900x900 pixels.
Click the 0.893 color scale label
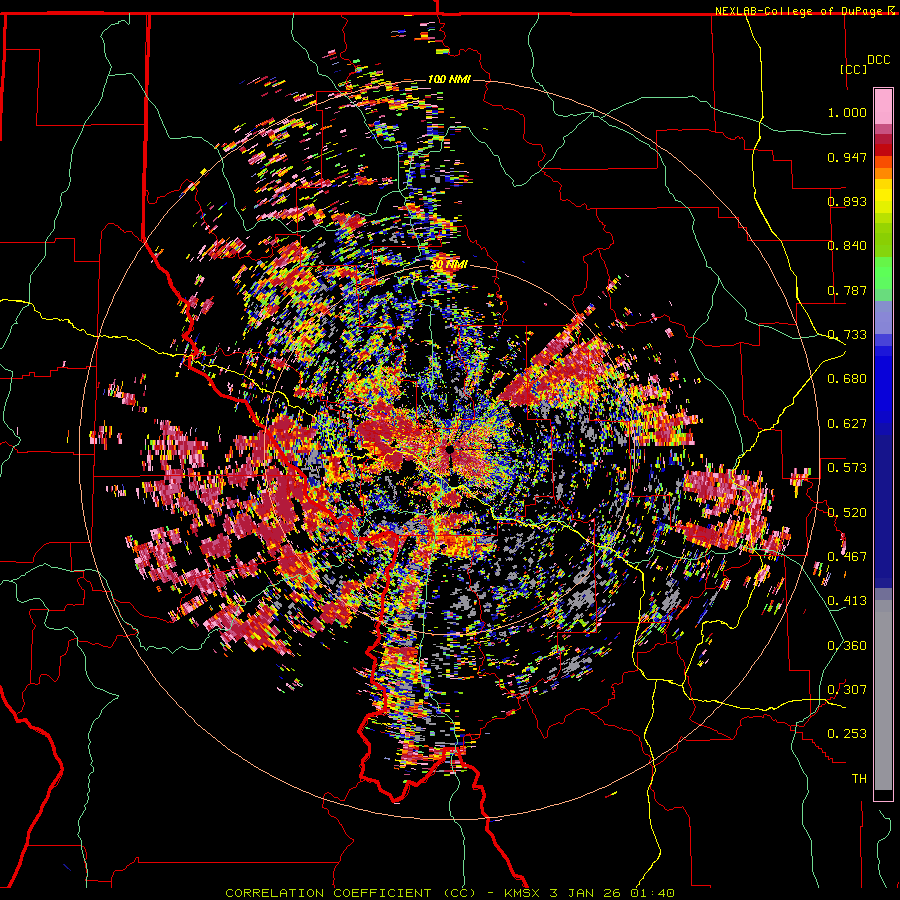(x=847, y=201)
